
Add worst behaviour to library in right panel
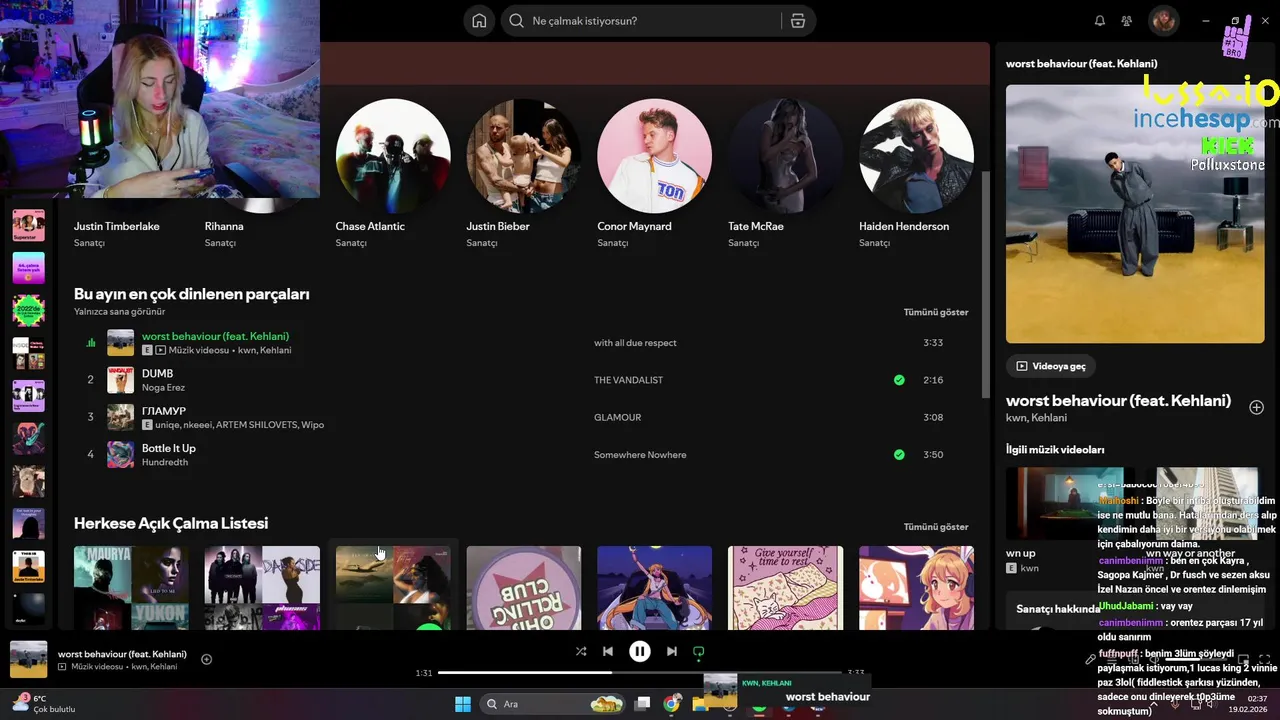1257,407
